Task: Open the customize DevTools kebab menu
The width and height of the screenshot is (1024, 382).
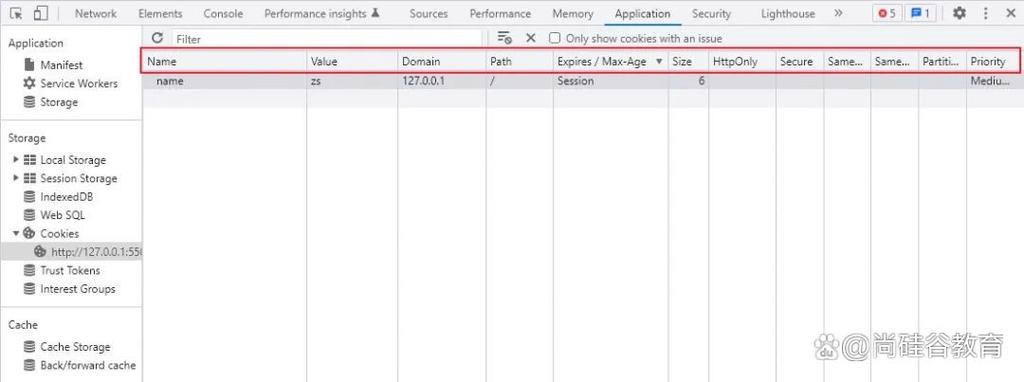Action: click(985, 13)
